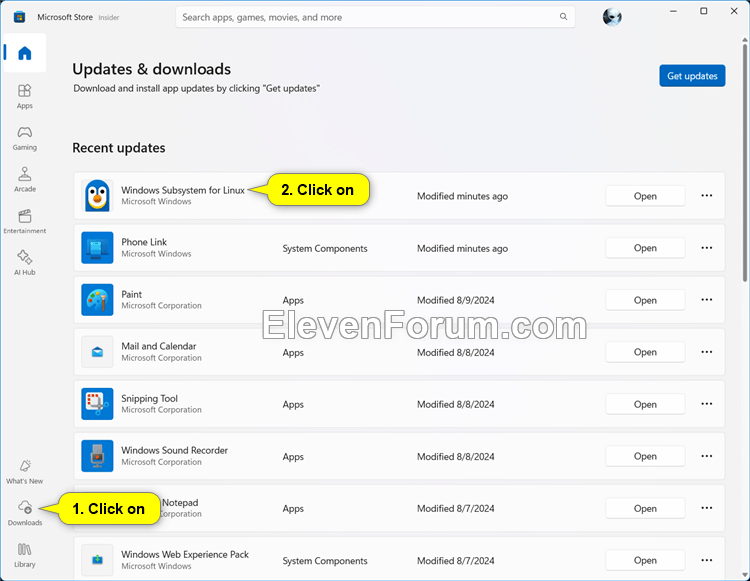Select Mail and Calendar title text
750x581 pixels.
tap(159, 346)
